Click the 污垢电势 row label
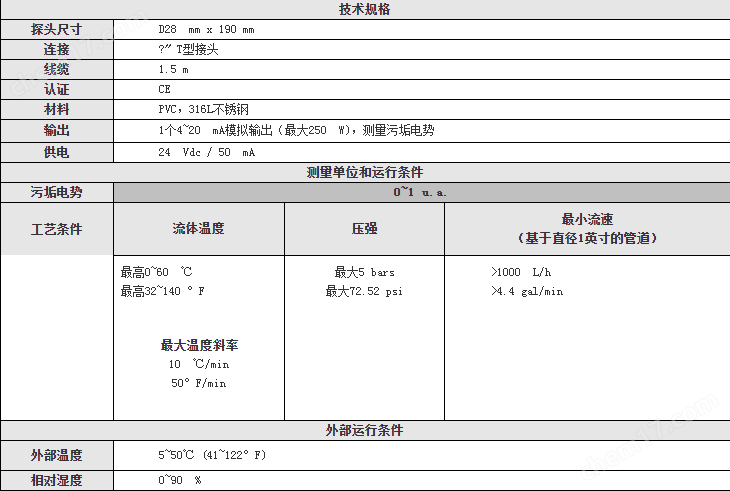 click(56, 192)
